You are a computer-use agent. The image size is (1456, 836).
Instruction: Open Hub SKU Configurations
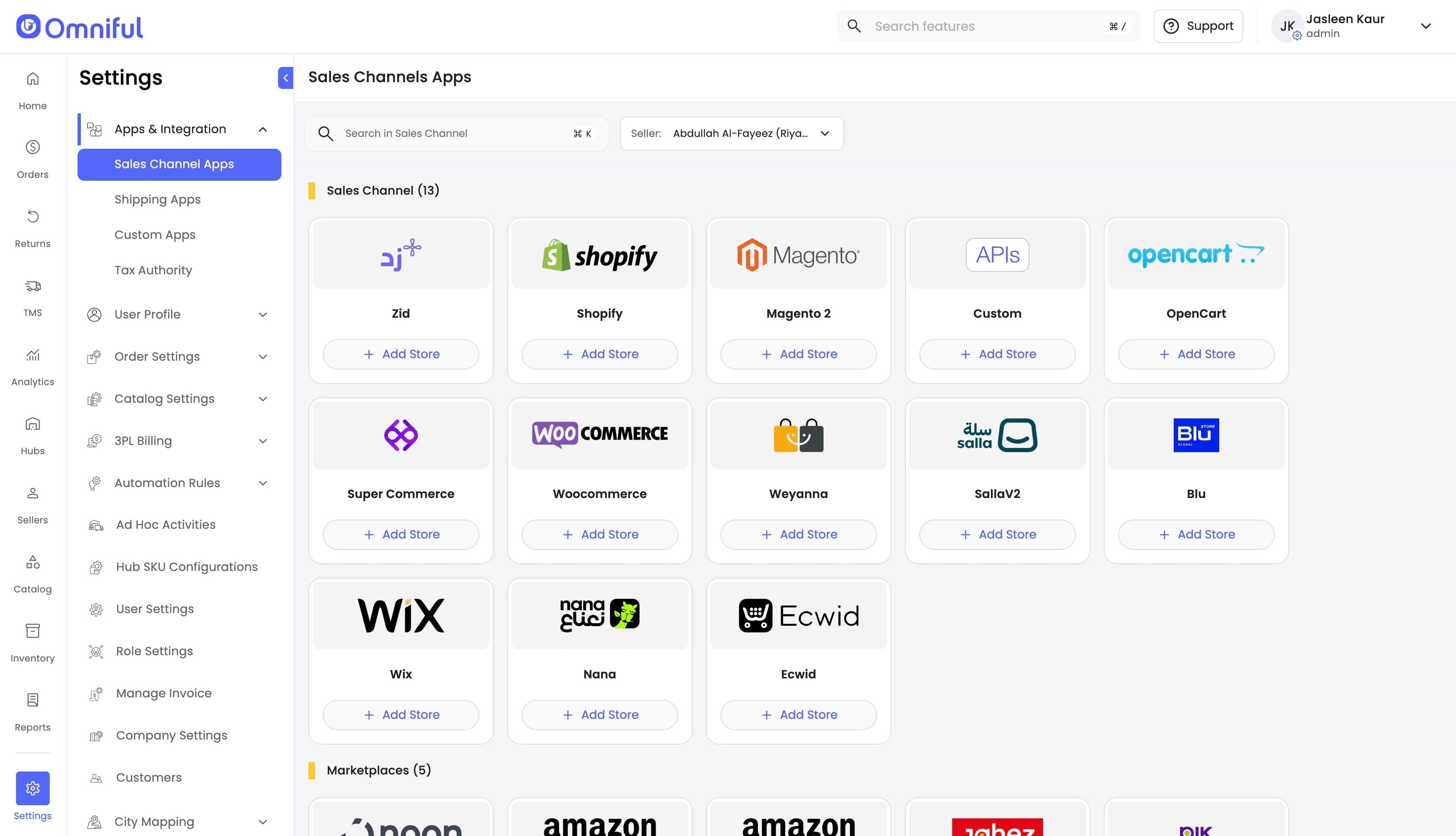point(187,567)
